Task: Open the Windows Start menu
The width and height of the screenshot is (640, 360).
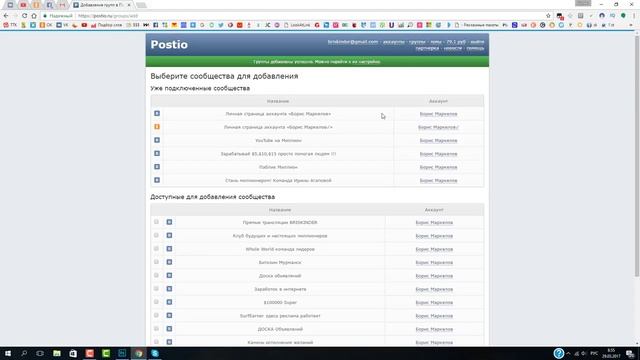Action: tap(8, 353)
